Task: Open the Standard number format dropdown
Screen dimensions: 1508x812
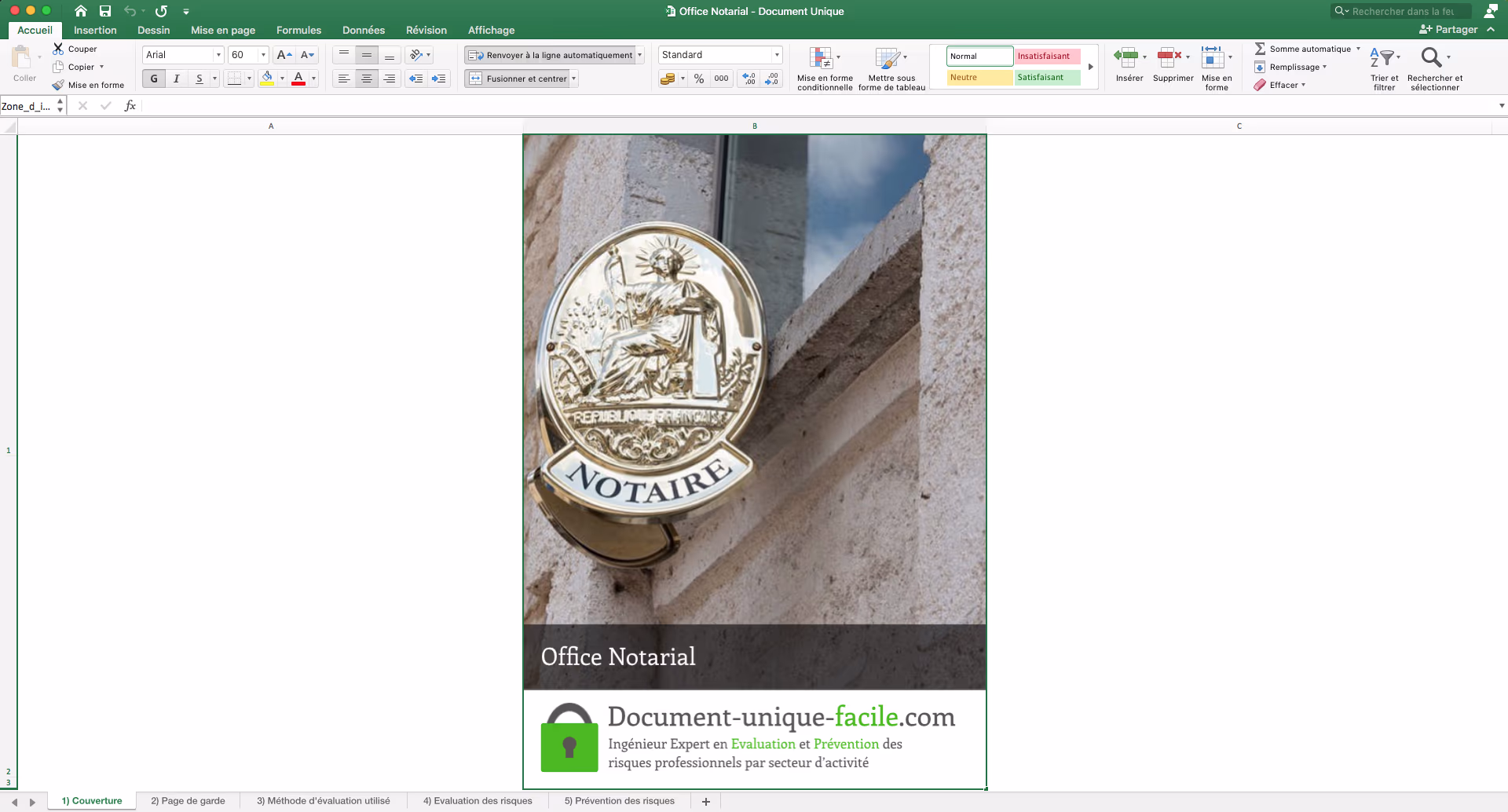Action: (777, 55)
